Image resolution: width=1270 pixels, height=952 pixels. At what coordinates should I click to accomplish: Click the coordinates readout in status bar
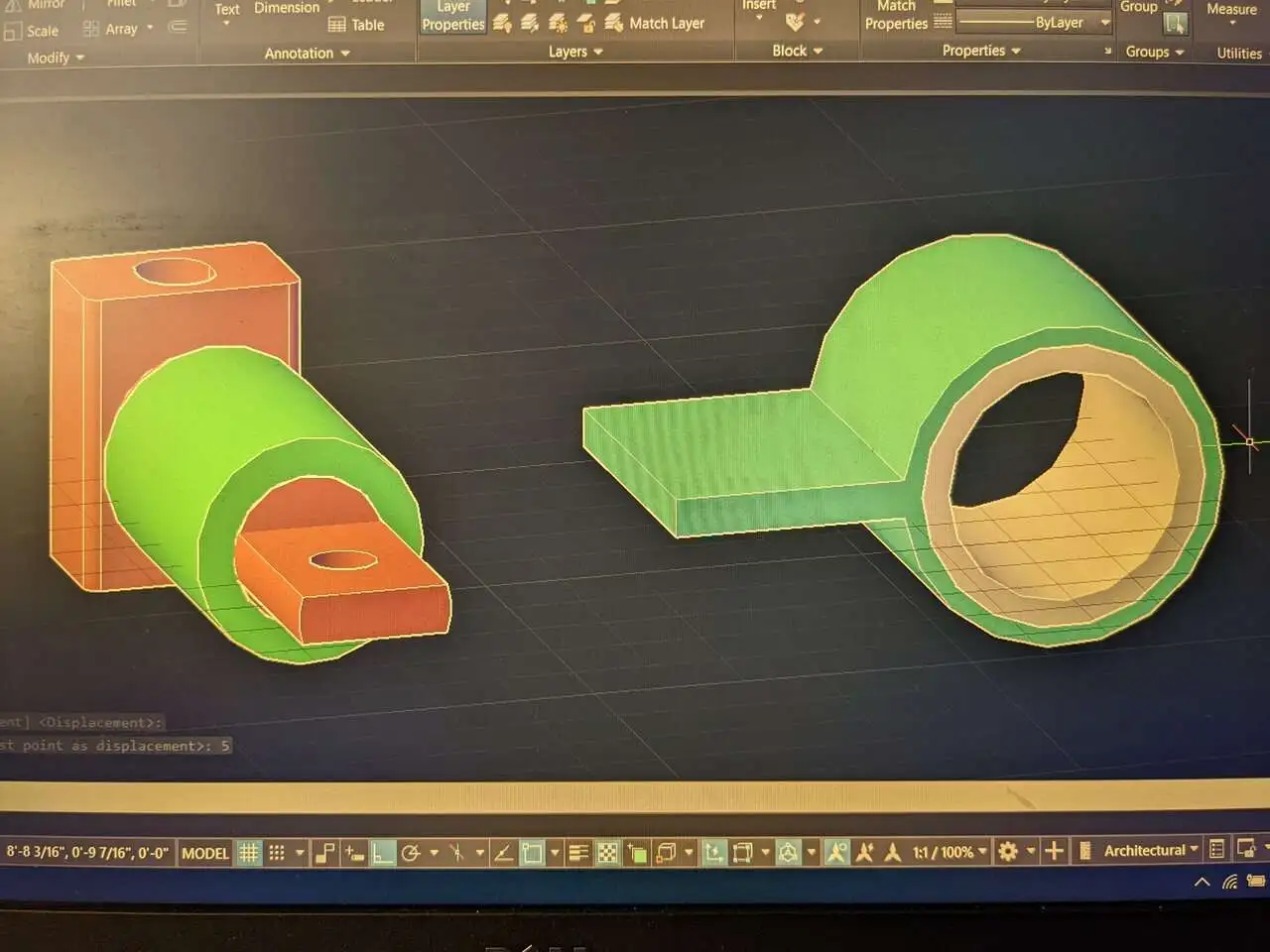(x=87, y=852)
